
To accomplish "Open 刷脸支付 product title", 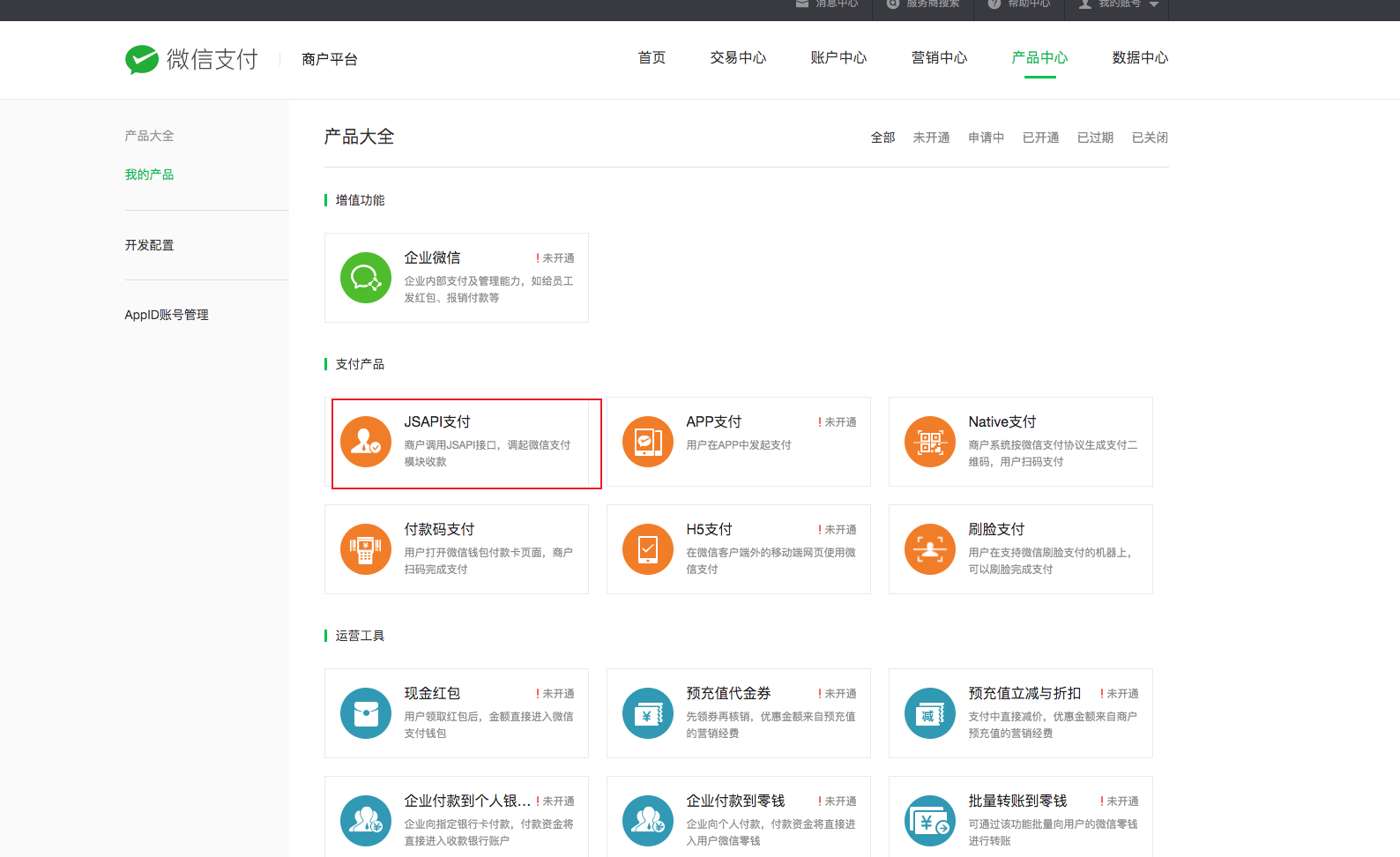I will point(997,529).
